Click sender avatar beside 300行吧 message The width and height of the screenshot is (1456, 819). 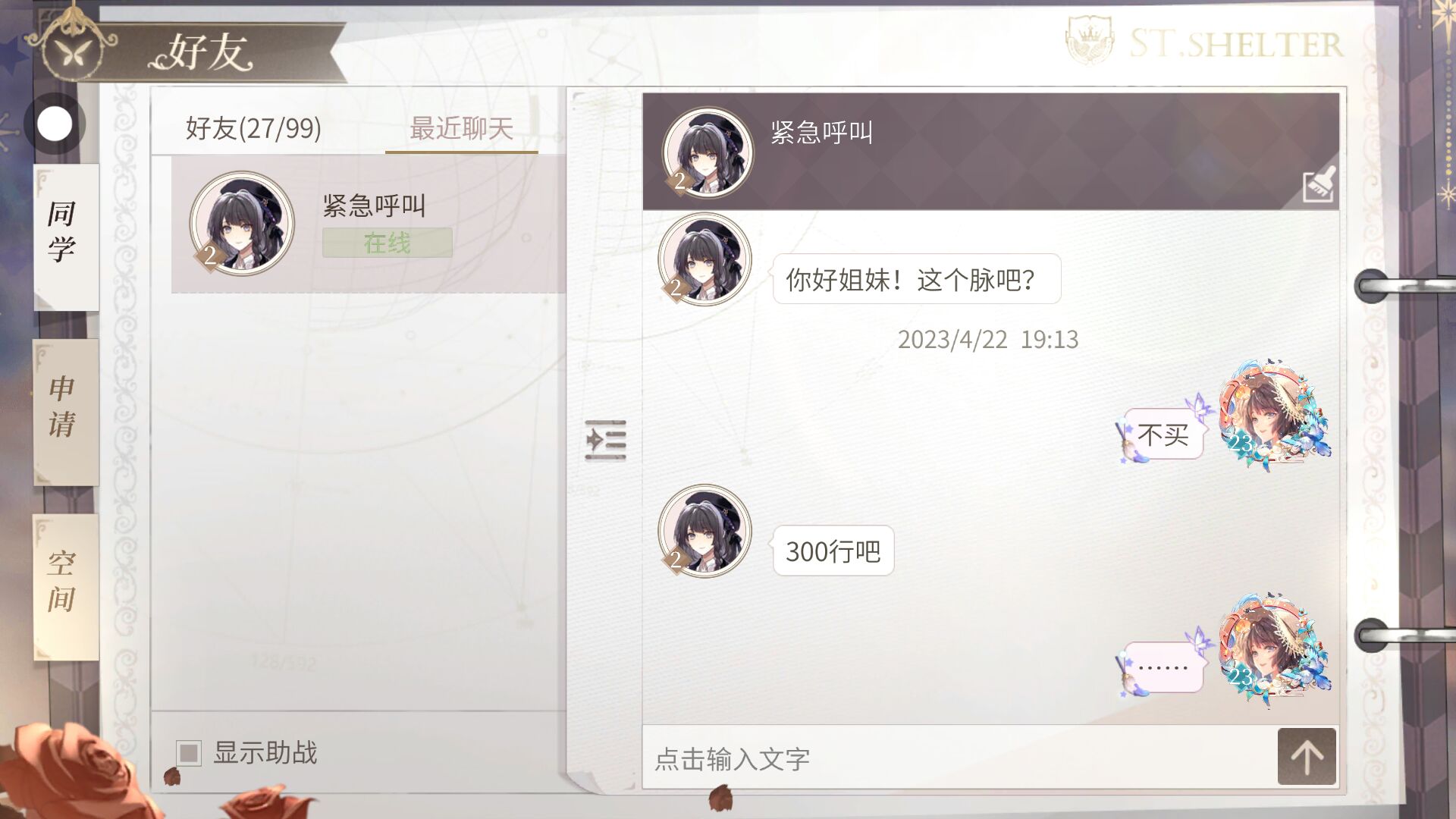click(x=704, y=531)
